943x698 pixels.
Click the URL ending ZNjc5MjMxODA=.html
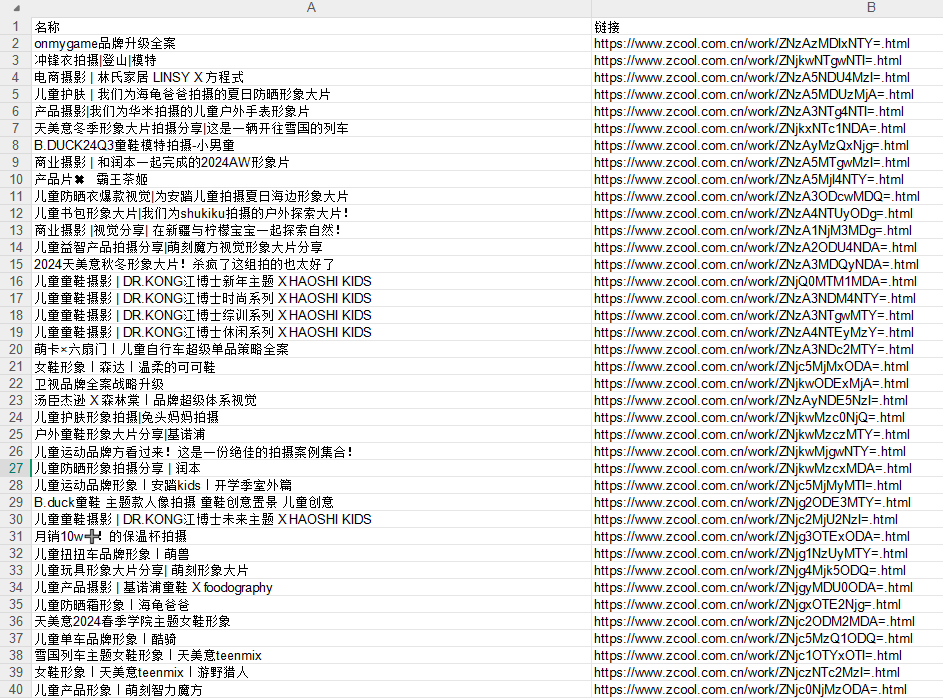pyautogui.click(x=751, y=366)
